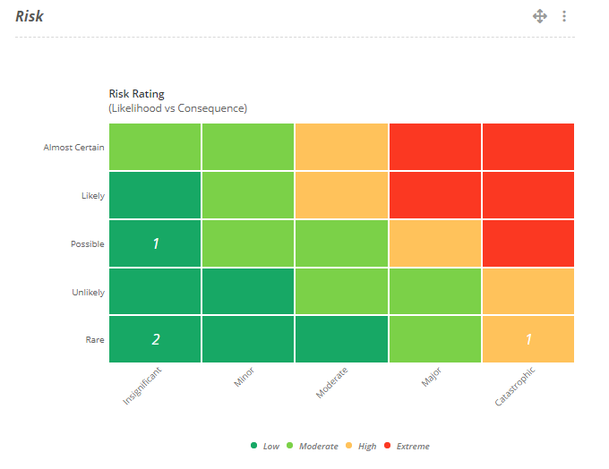Click the Unlikely Minor dark green cell
The image size is (609, 469).
tap(248, 291)
